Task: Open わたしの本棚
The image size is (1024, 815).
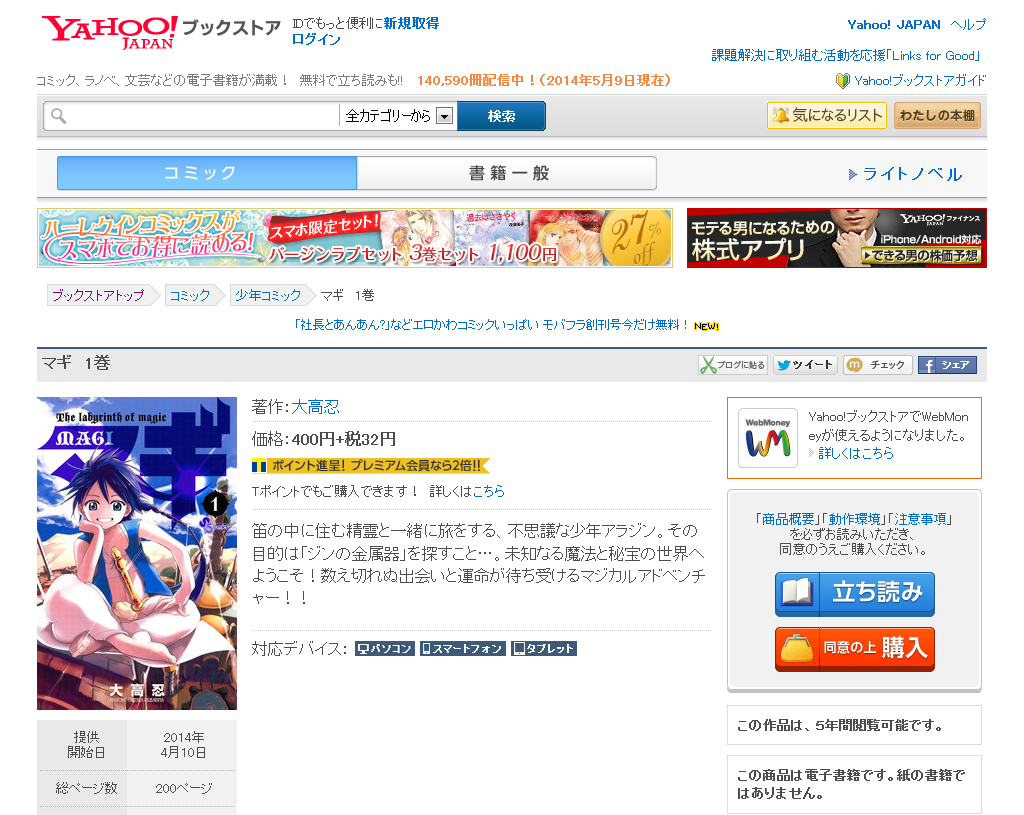Action: 937,115
